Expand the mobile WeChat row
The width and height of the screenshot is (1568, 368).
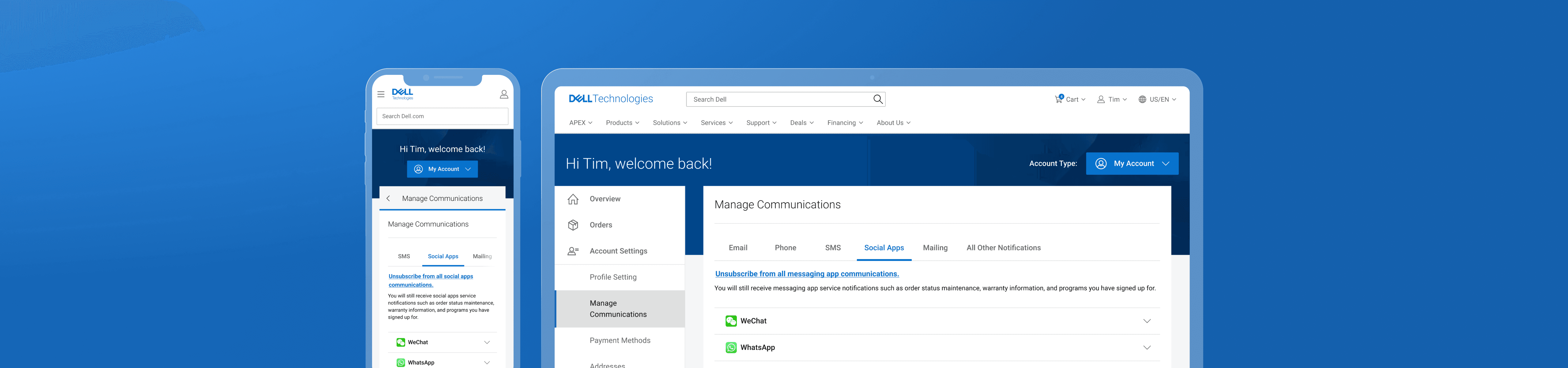486,343
